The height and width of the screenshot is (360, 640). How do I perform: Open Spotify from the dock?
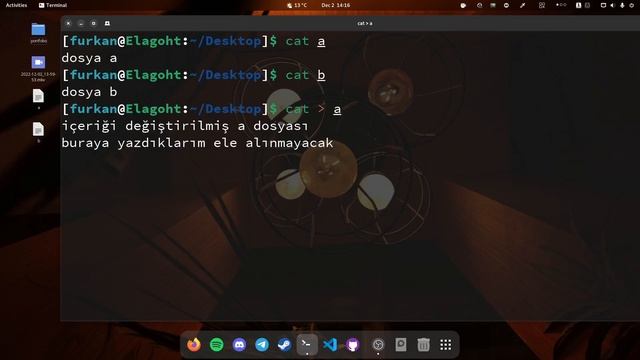217,345
